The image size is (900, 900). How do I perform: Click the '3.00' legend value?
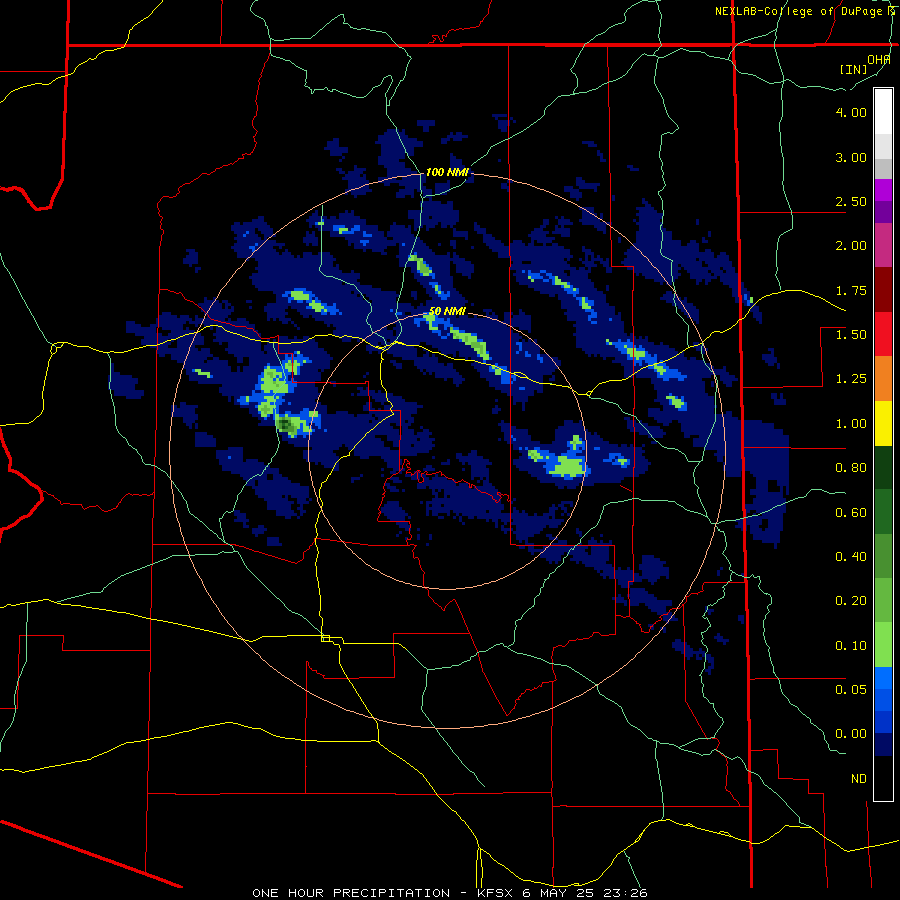point(851,157)
